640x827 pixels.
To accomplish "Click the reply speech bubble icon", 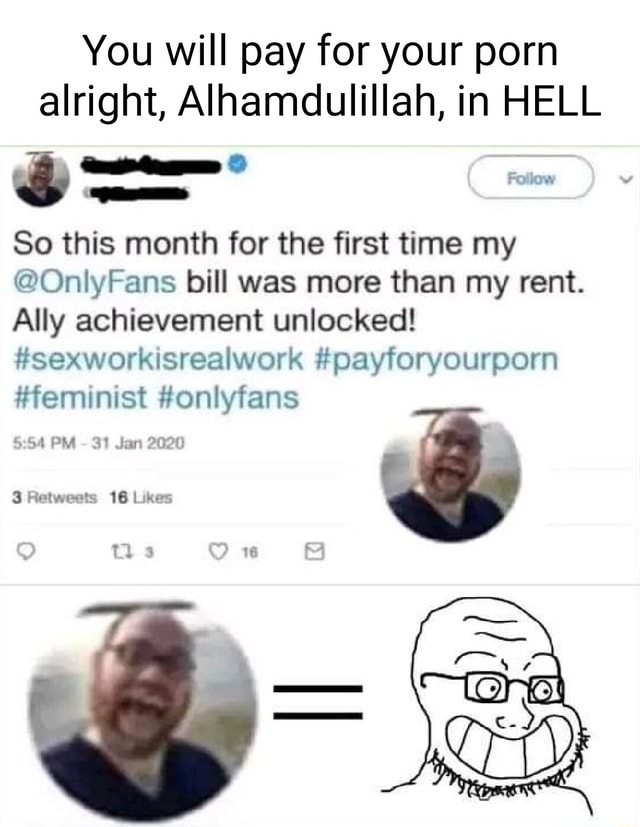I will click(x=25, y=552).
